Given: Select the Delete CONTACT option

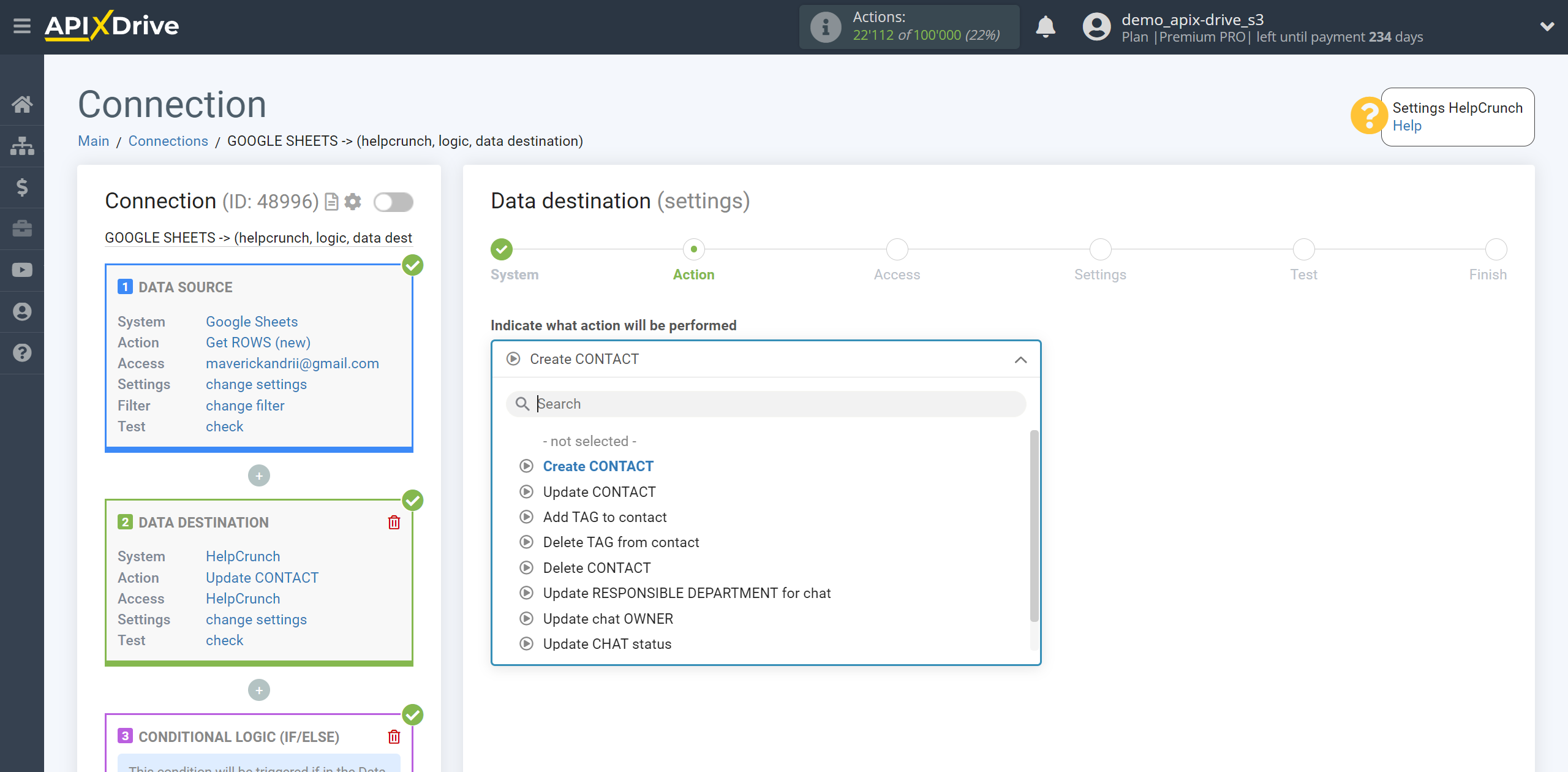Looking at the screenshot, I should click(x=597, y=568).
